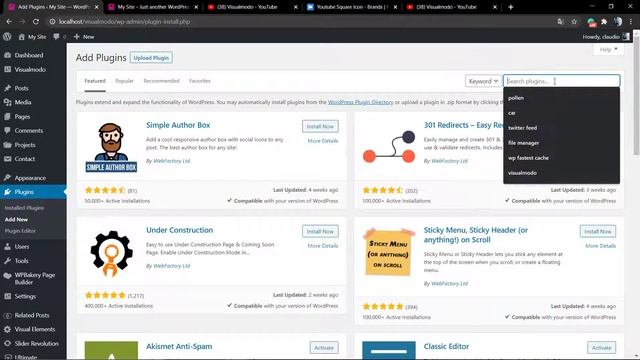Install Sticky Menu plugin
640x360 pixels.
coord(598,231)
